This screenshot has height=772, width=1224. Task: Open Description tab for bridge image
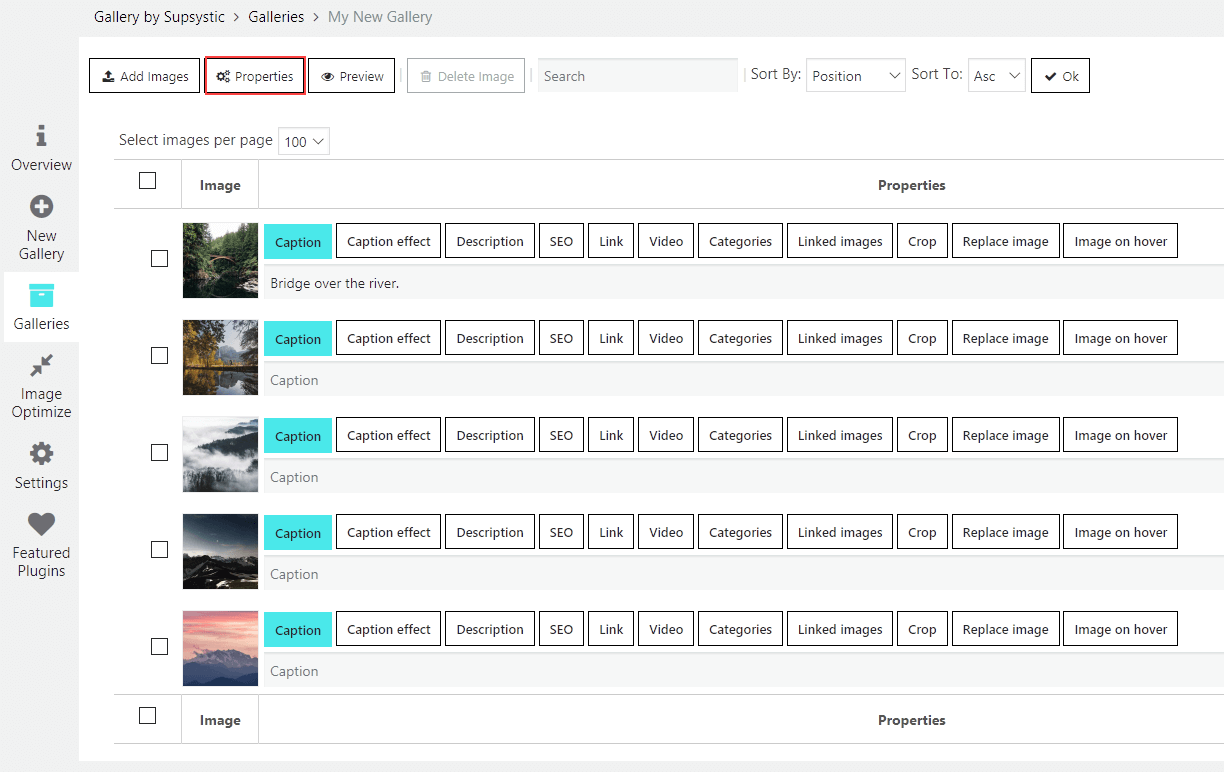pyautogui.click(x=490, y=241)
